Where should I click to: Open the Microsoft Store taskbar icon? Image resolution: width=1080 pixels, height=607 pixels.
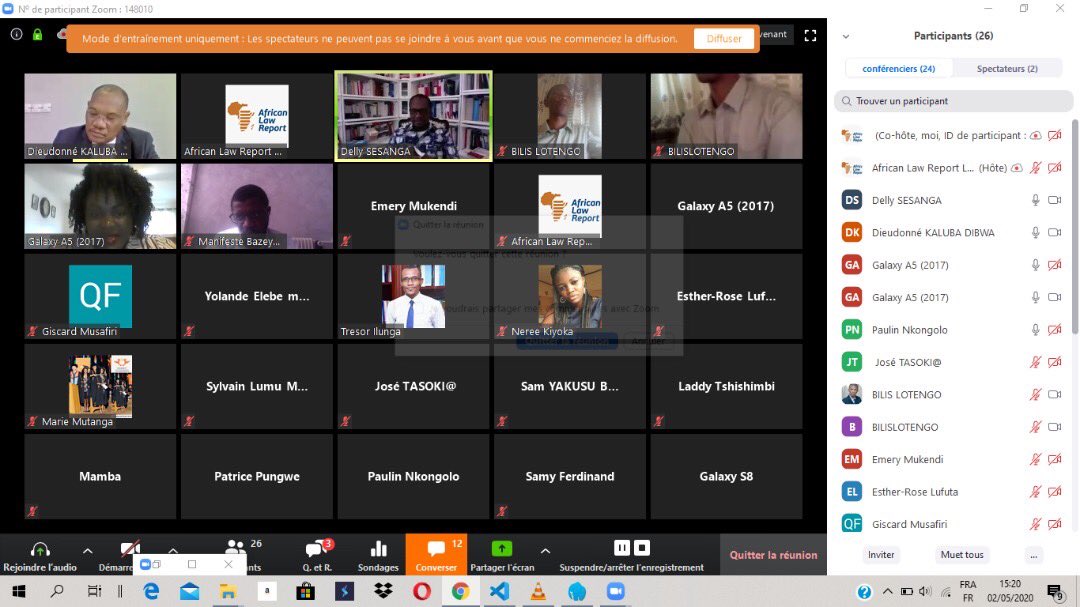click(x=305, y=591)
